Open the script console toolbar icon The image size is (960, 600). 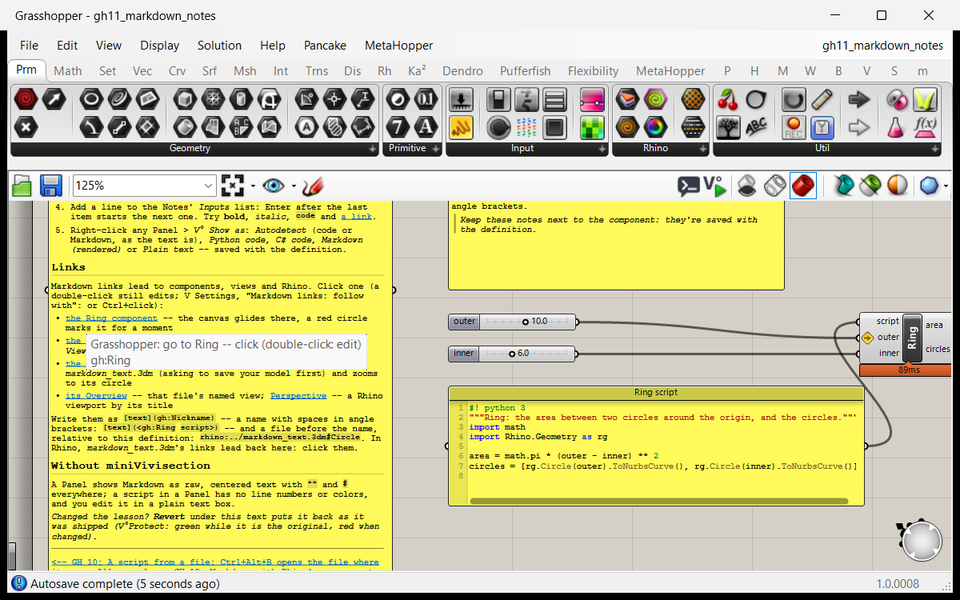click(x=689, y=186)
